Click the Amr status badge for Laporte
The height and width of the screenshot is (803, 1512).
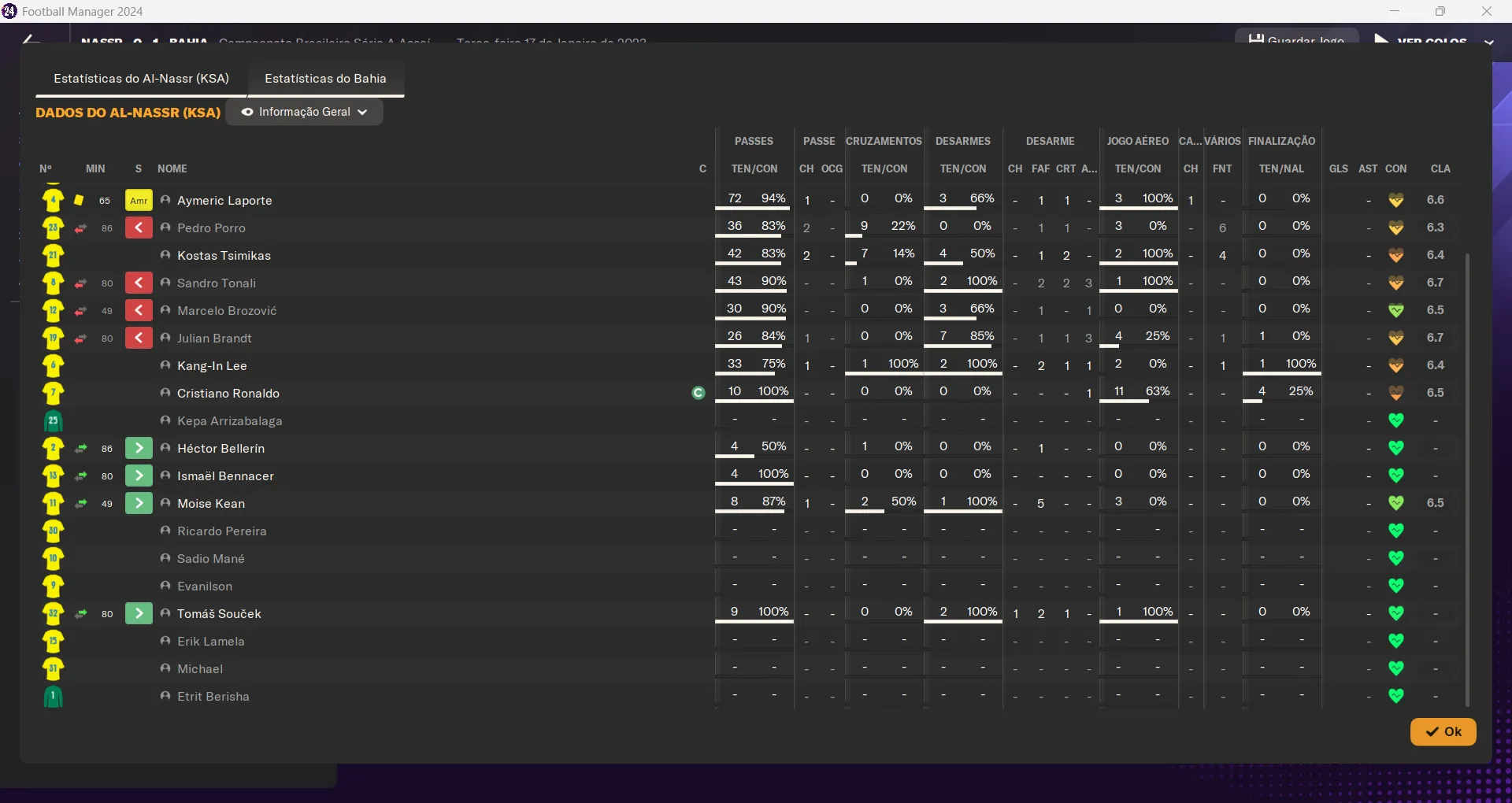click(x=139, y=200)
